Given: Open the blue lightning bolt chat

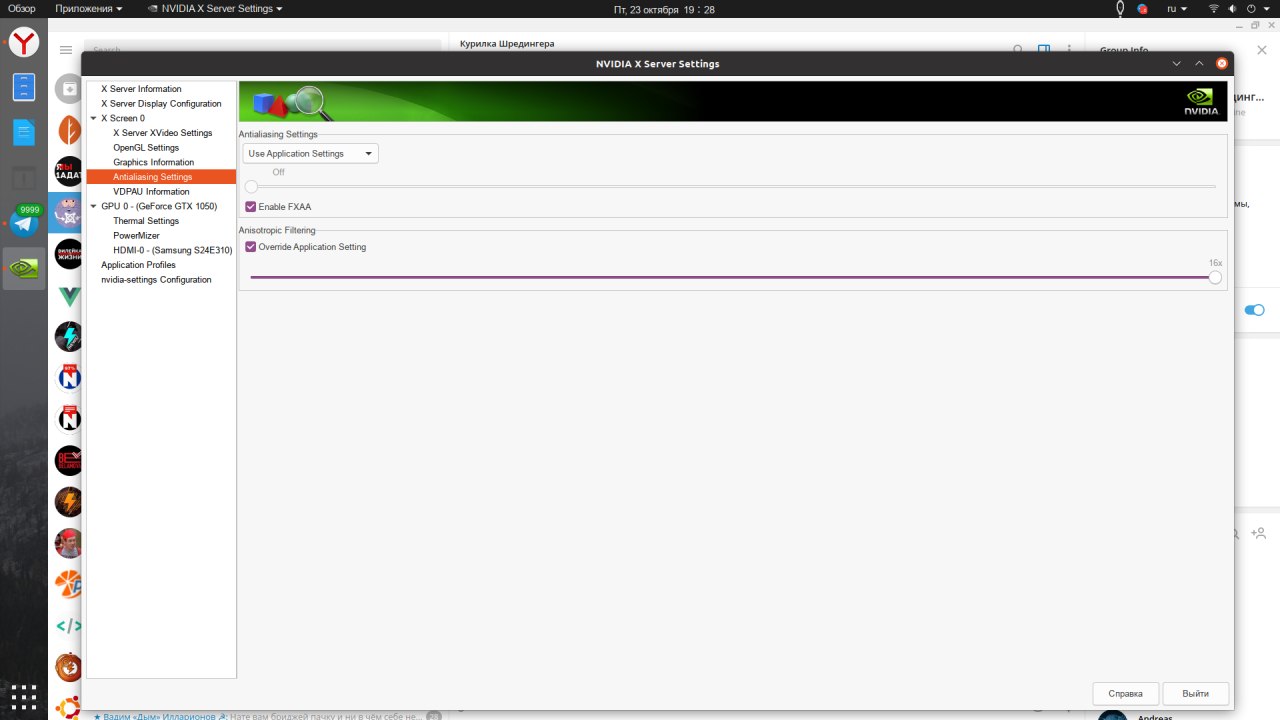Looking at the screenshot, I should point(68,337).
